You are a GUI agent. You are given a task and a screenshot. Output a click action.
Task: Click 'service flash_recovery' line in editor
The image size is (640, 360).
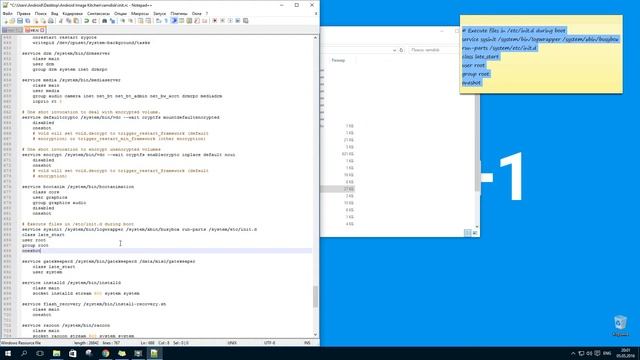[x=94, y=304]
